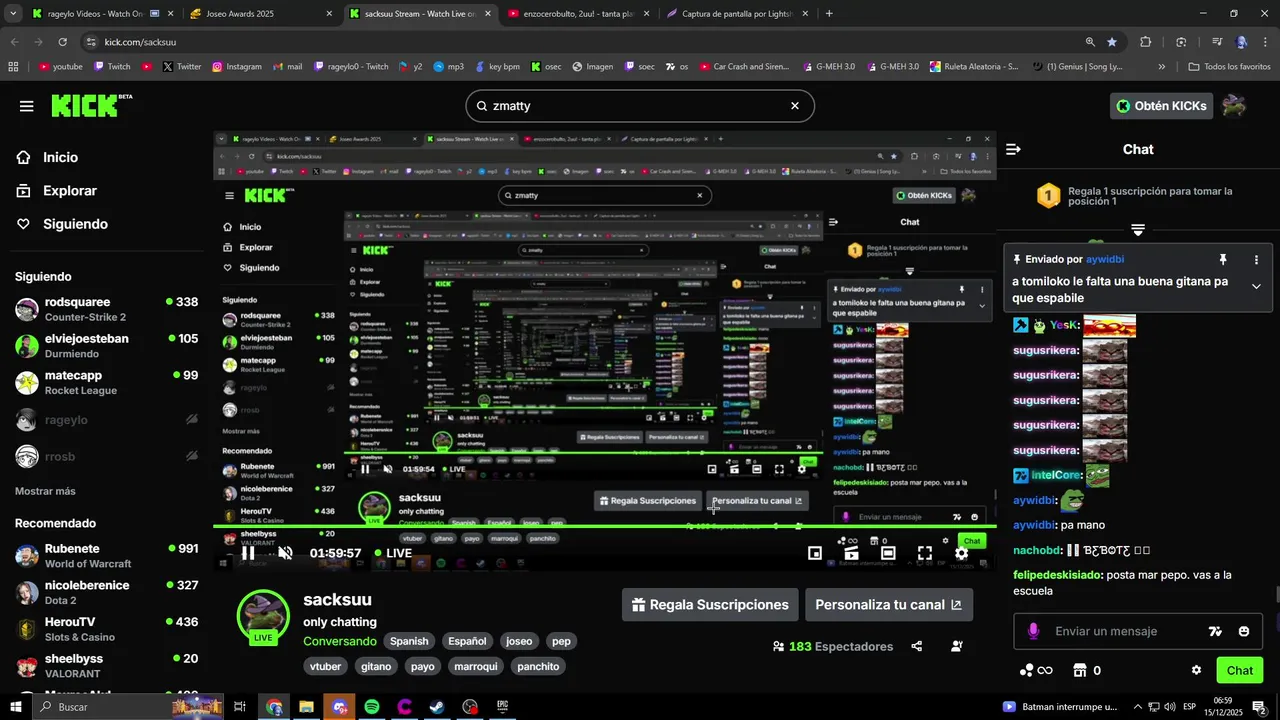Click the search box containing zmatty
Screen dimensions: 1280x720
point(640,106)
